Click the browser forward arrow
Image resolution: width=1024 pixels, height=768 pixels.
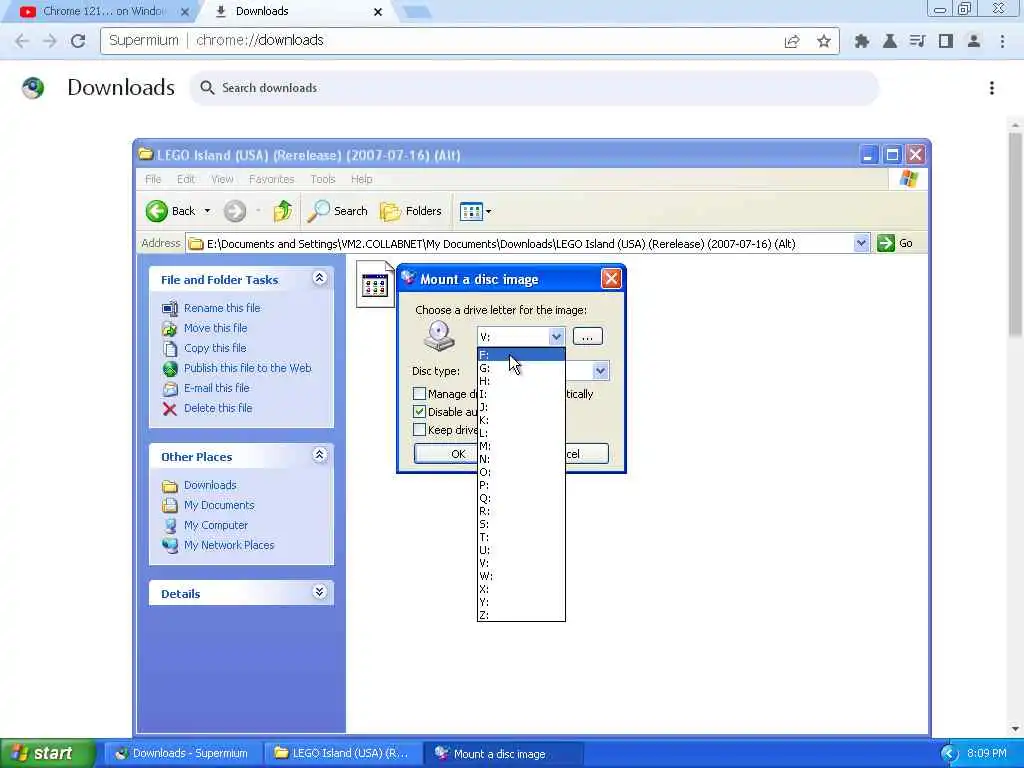click(50, 40)
